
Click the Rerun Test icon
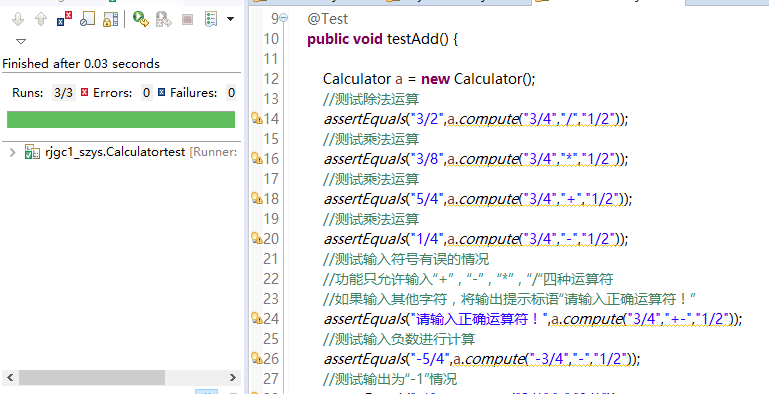(140, 19)
